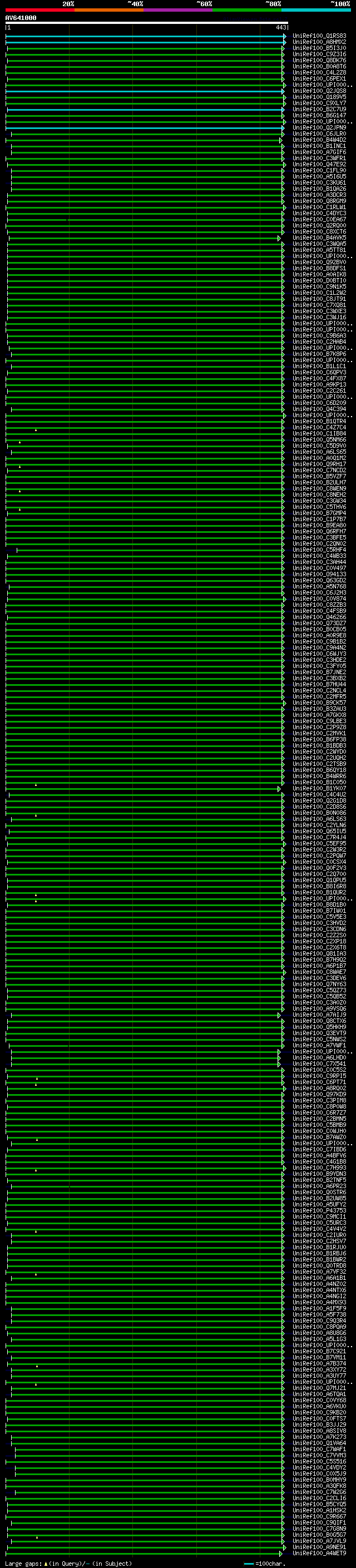Screen dimensions: 356x1568
Task: Click label UniRef100_B0MHY9
Action: click(319, 1480)
